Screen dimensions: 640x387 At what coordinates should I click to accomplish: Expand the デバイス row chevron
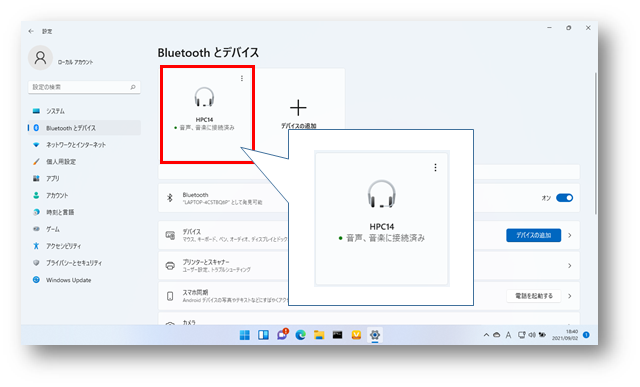[x=570, y=236]
